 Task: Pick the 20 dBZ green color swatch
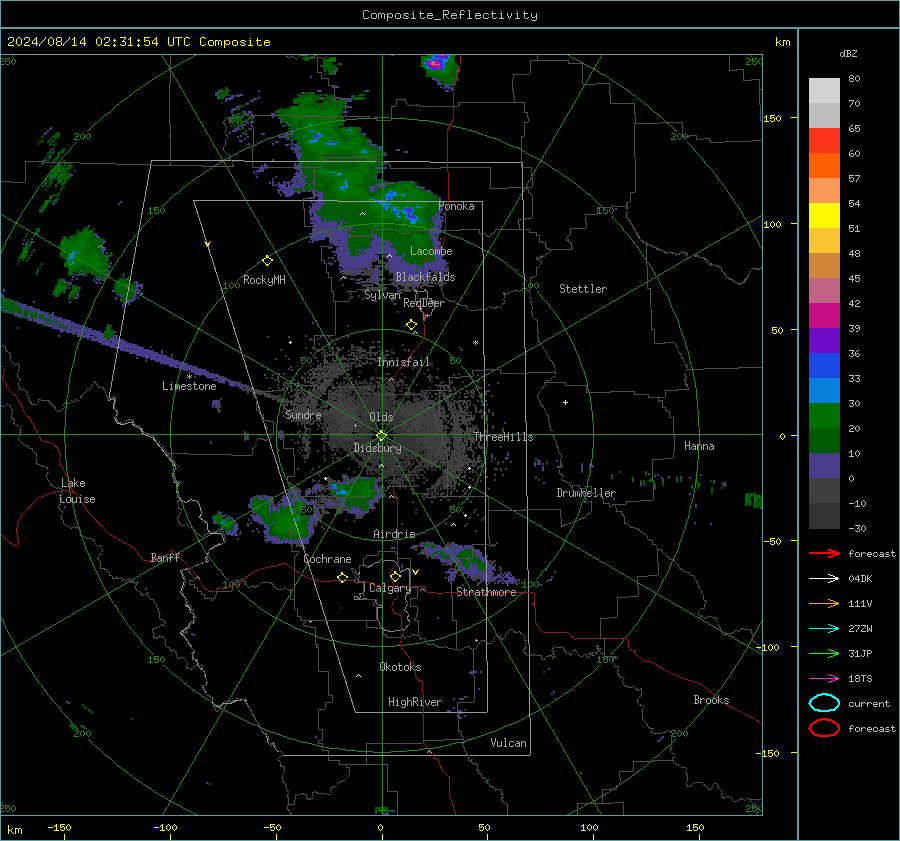tap(824, 440)
